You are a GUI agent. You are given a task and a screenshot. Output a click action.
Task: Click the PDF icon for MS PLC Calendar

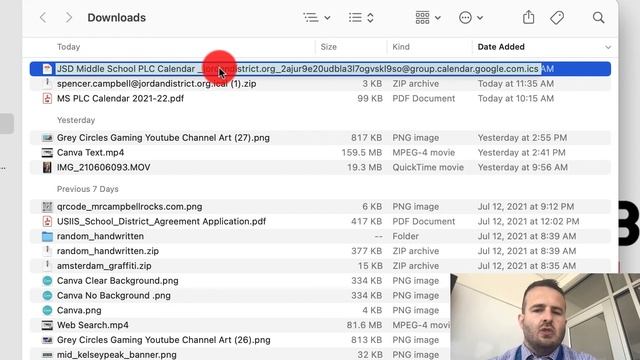point(47,98)
